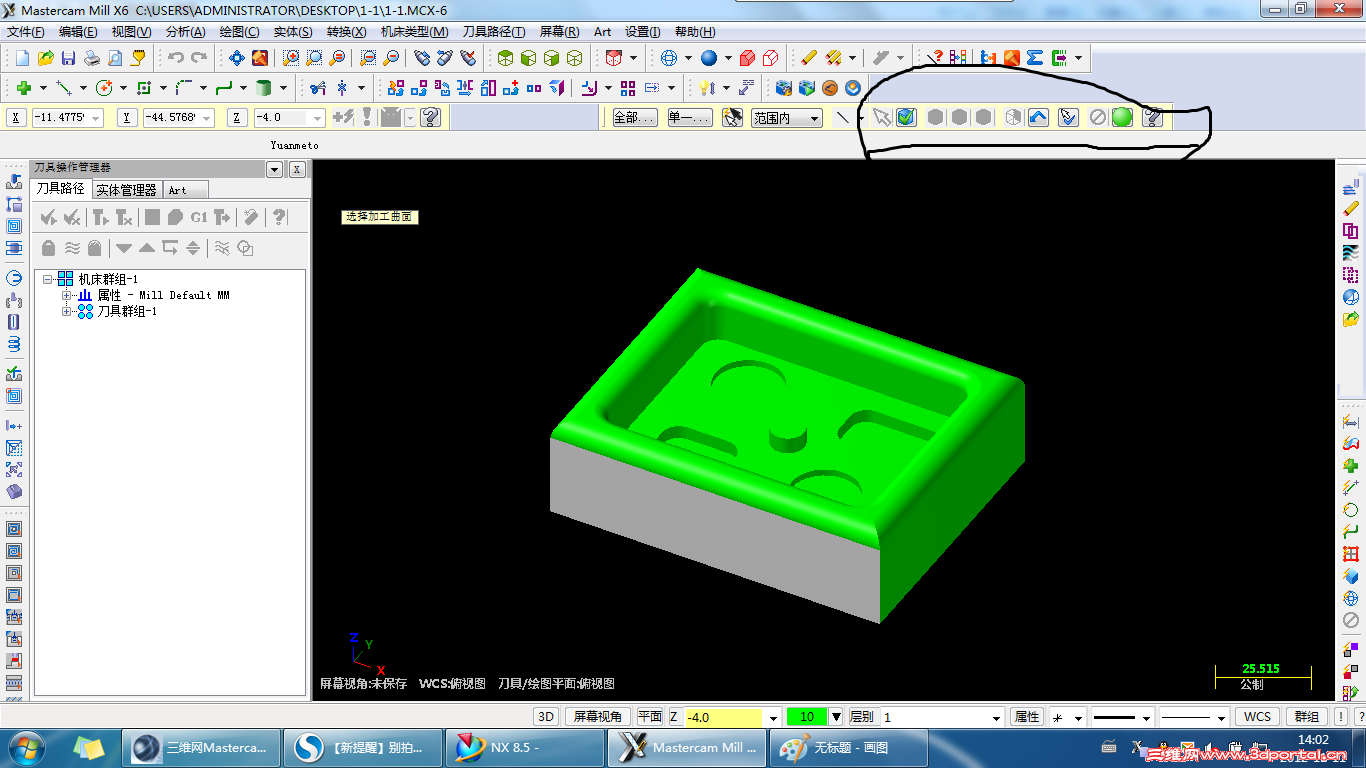Switch to the 实体管理器 tab
Viewport: 1366px width, 768px height.
pyautogui.click(x=126, y=189)
